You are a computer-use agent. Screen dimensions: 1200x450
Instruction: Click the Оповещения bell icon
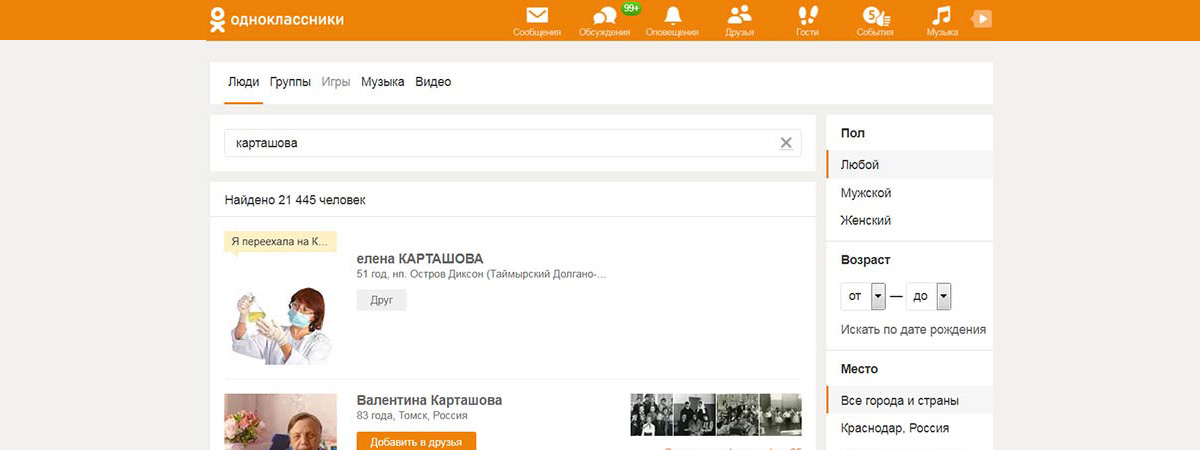pyautogui.click(x=672, y=17)
